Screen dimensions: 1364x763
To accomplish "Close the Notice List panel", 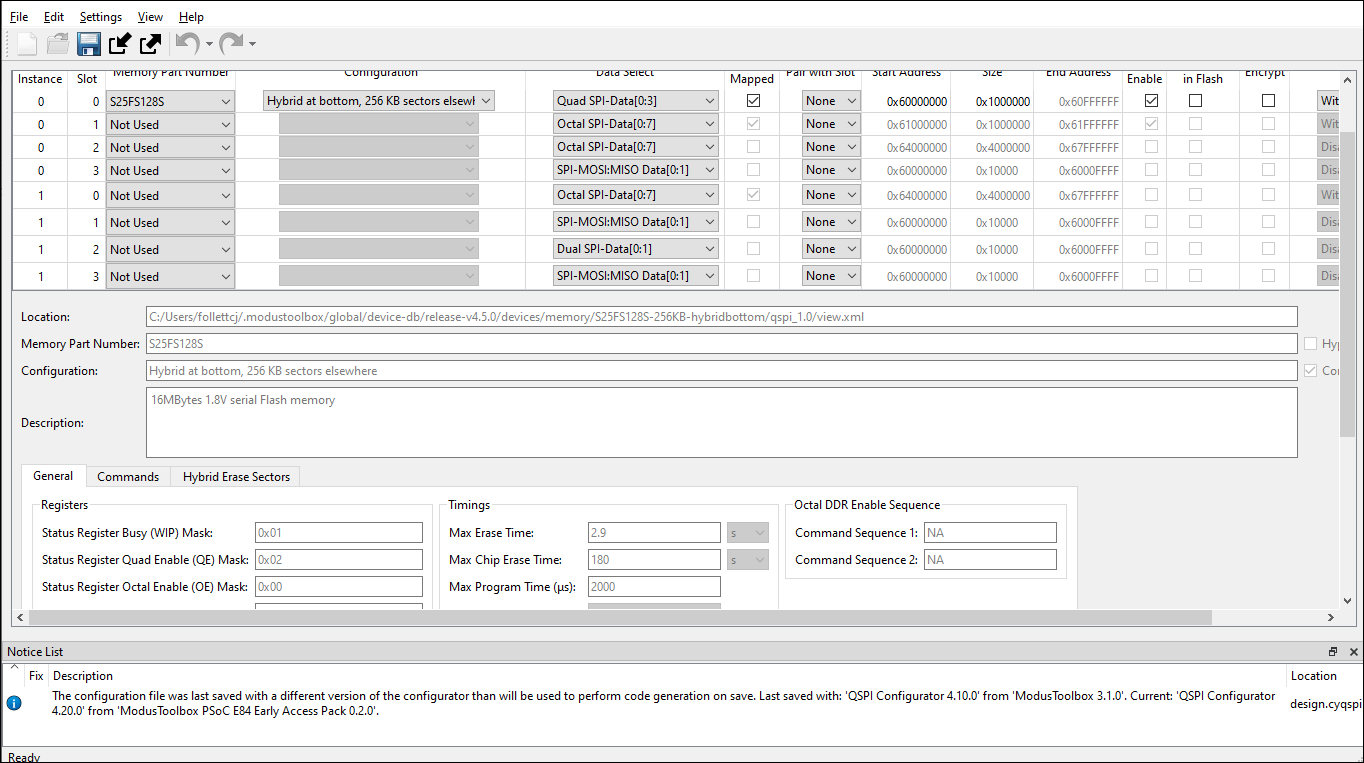I will click(1353, 651).
